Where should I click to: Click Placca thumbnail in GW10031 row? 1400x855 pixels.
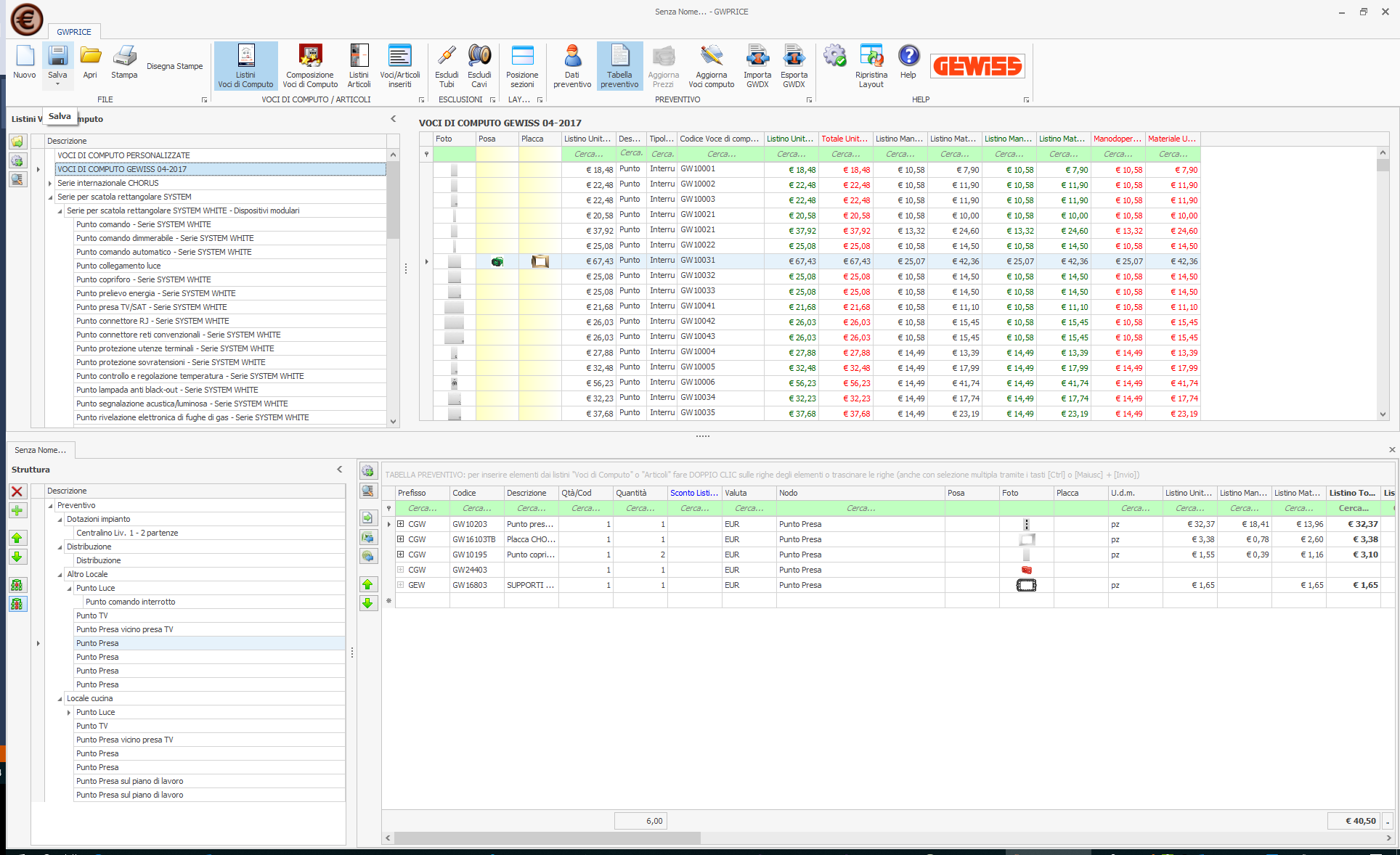[x=540, y=261]
